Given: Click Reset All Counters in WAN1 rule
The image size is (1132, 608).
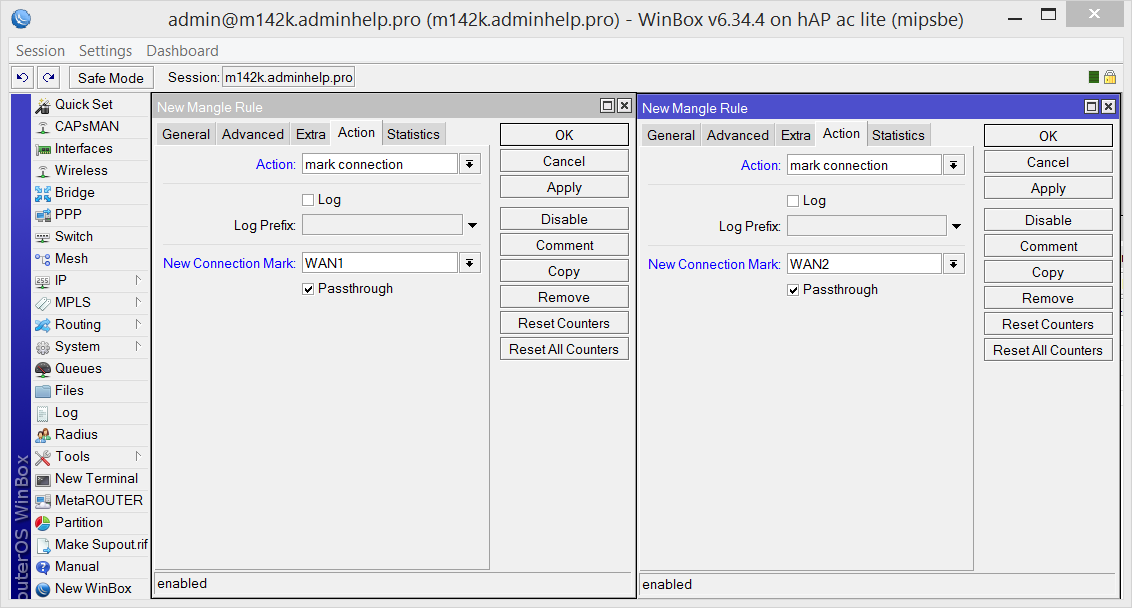Looking at the screenshot, I should [x=564, y=349].
